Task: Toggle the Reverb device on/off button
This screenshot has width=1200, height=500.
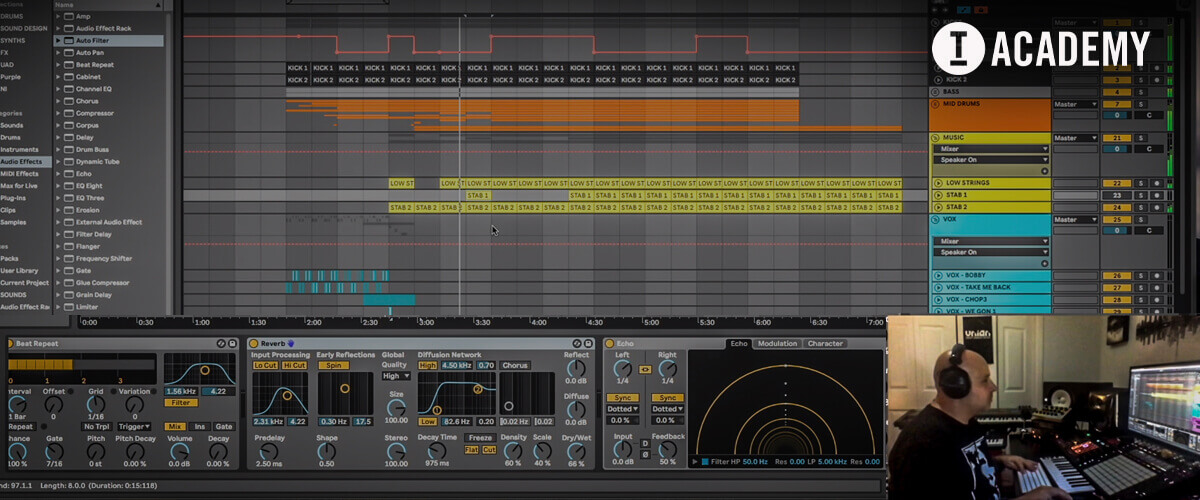Action: [x=254, y=344]
